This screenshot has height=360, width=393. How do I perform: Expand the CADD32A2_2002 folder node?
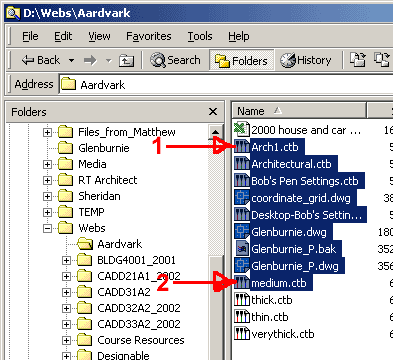66,308
